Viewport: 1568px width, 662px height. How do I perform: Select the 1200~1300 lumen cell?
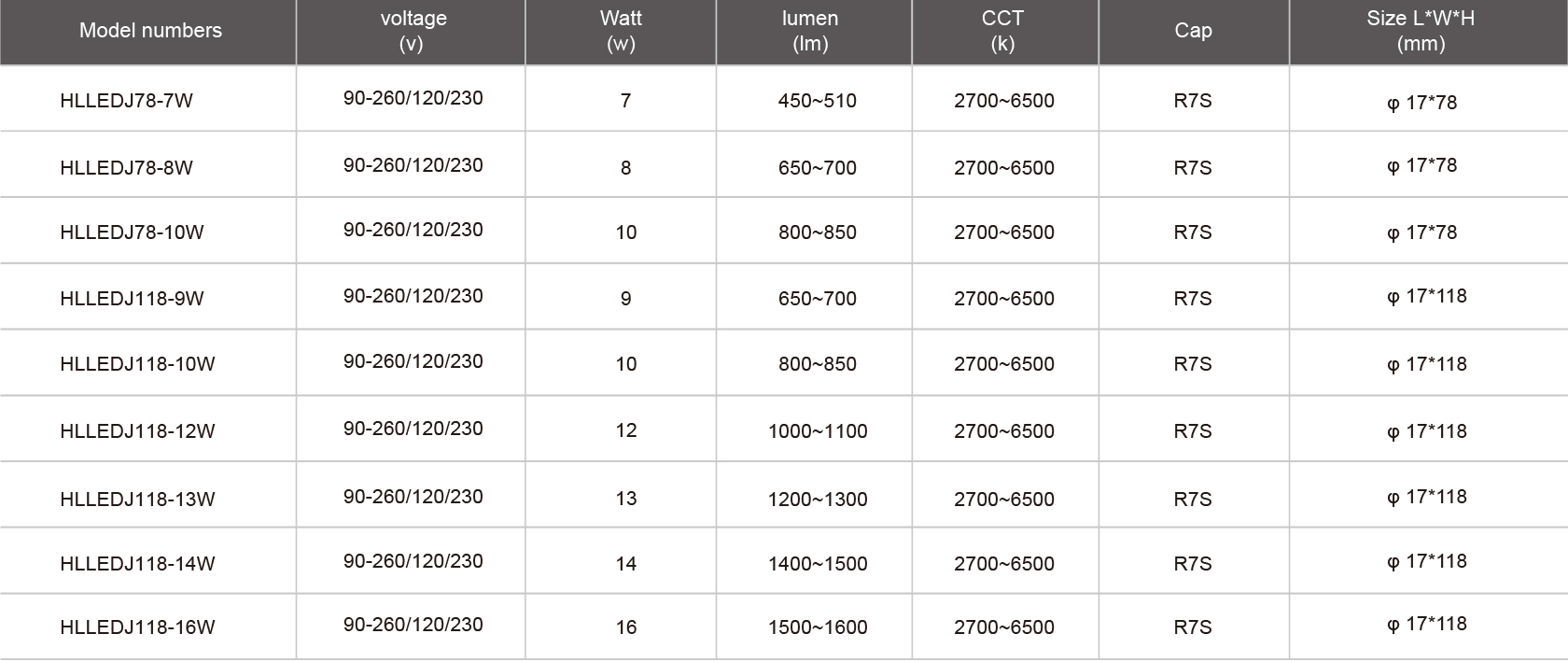(818, 500)
